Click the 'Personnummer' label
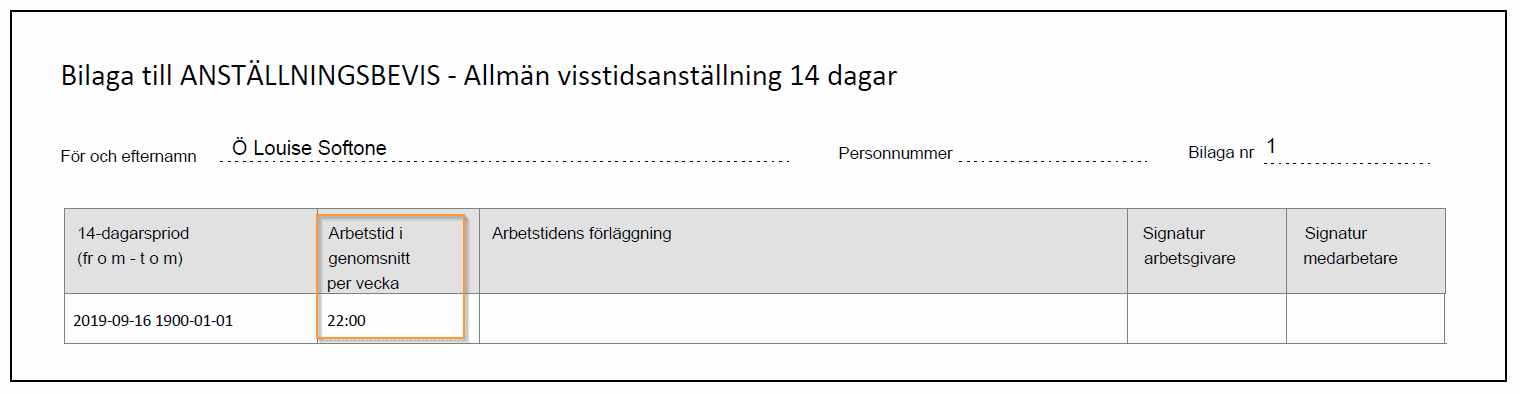This screenshot has width=1520, height=394. (x=895, y=154)
